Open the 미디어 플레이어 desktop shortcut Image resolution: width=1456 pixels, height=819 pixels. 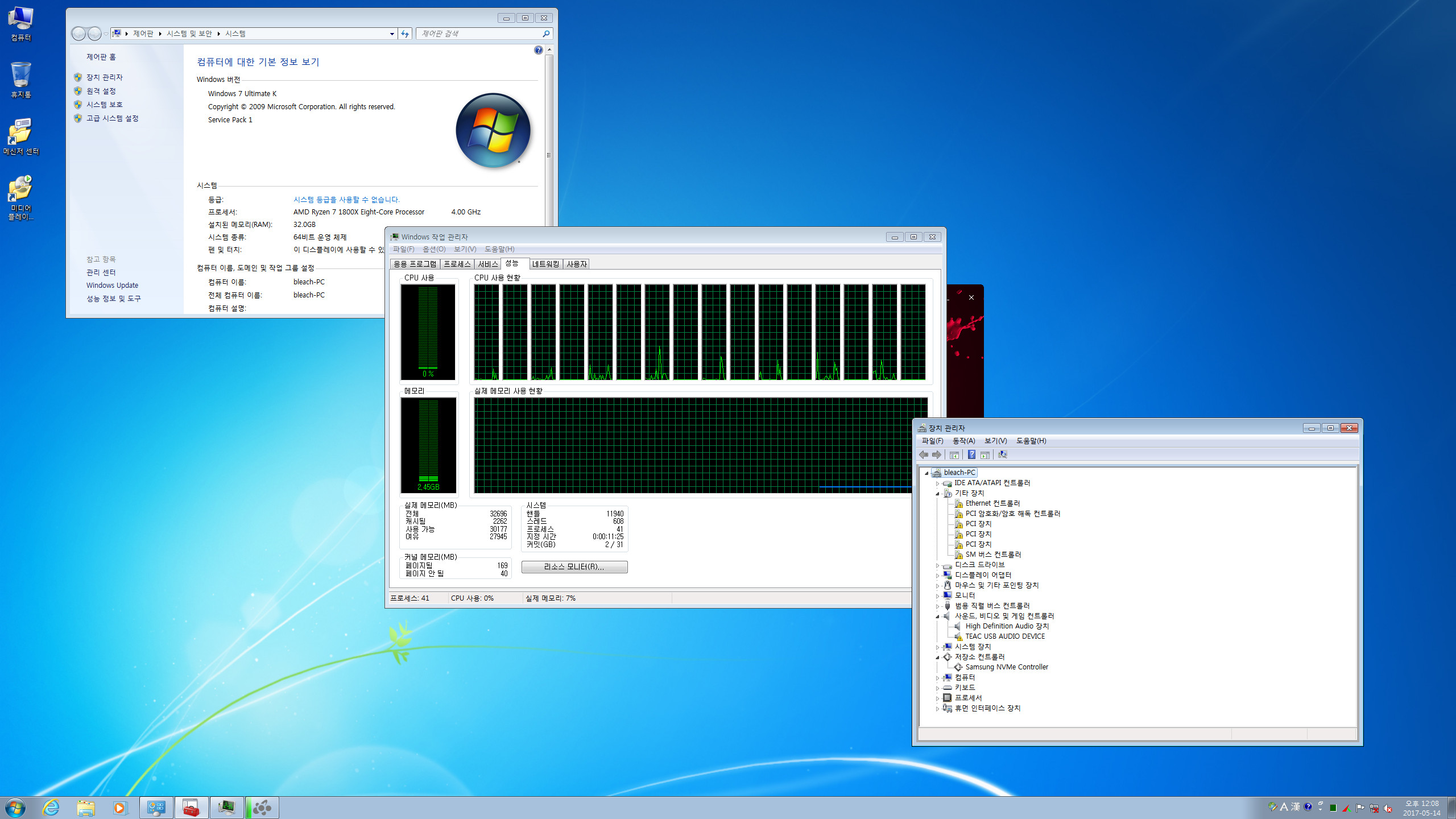21,198
